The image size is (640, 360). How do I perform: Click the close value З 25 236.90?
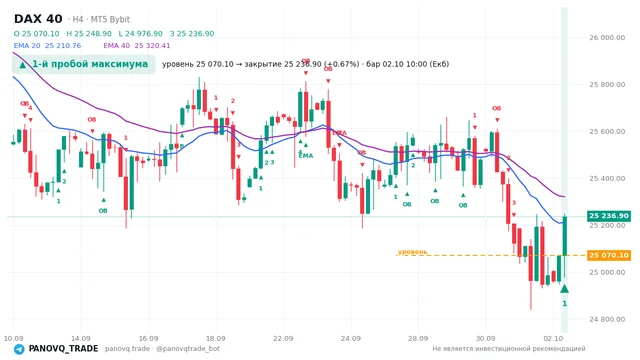192,33
